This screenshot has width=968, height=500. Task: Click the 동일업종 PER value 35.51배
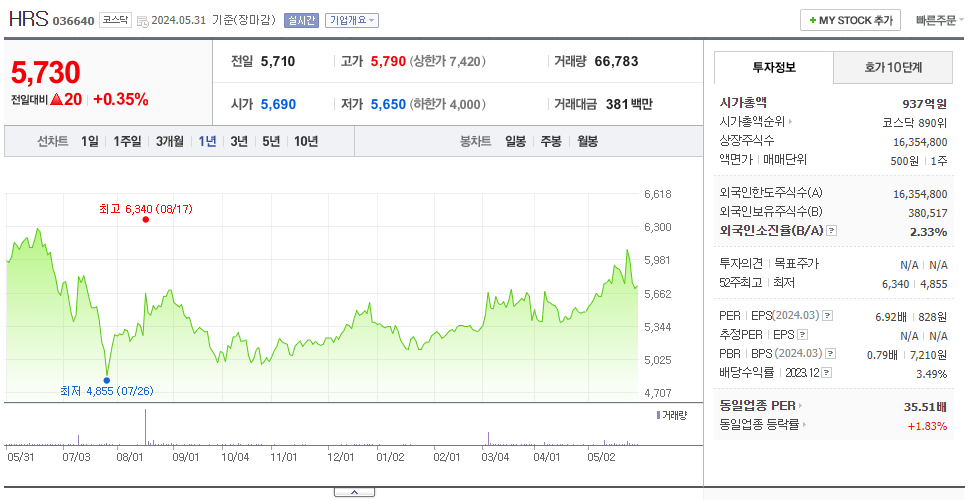[x=925, y=406]
